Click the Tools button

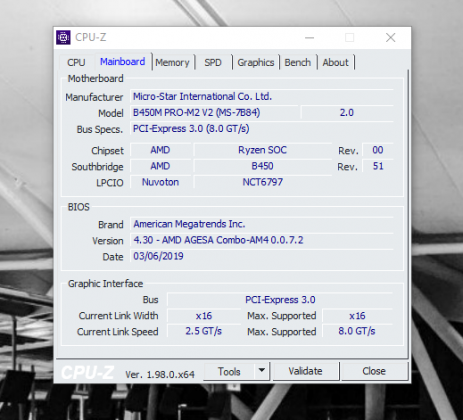[x=229, y=371]
